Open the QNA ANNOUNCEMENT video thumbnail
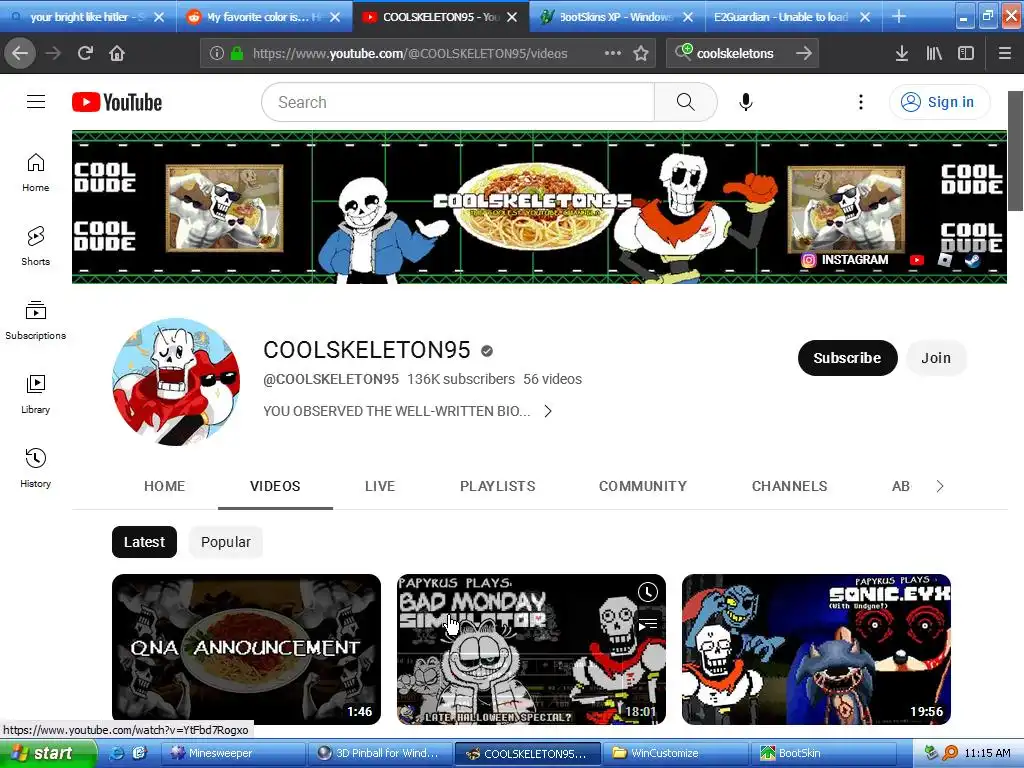The image size is (1024, 768). pos(246,649)
